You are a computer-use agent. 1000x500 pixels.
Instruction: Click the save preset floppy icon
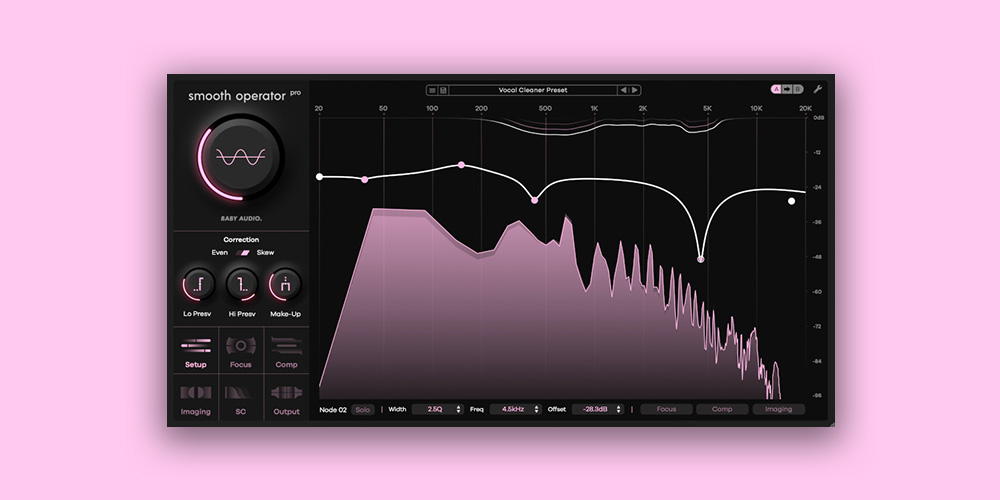pyautogui.click(x=443, y=91)
